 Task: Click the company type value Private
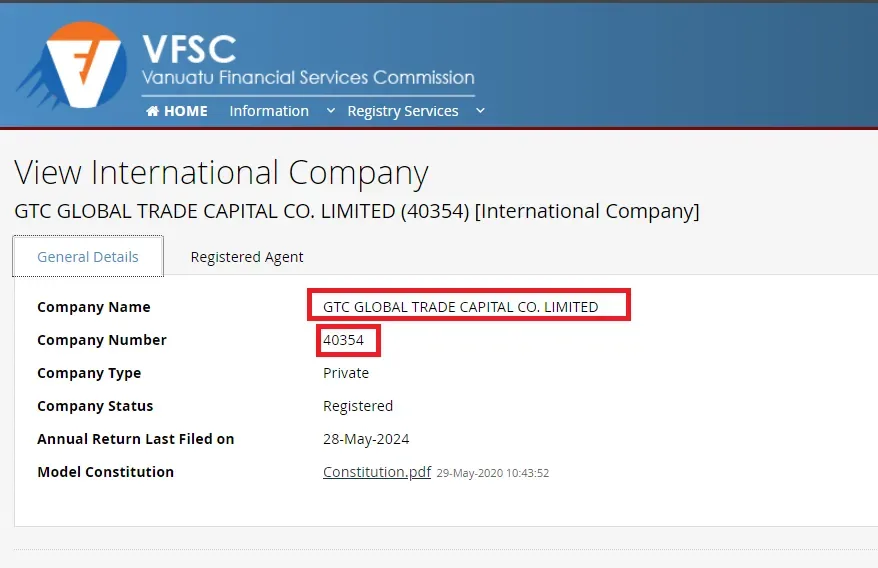pyautogui.click(x=346, y=373)
